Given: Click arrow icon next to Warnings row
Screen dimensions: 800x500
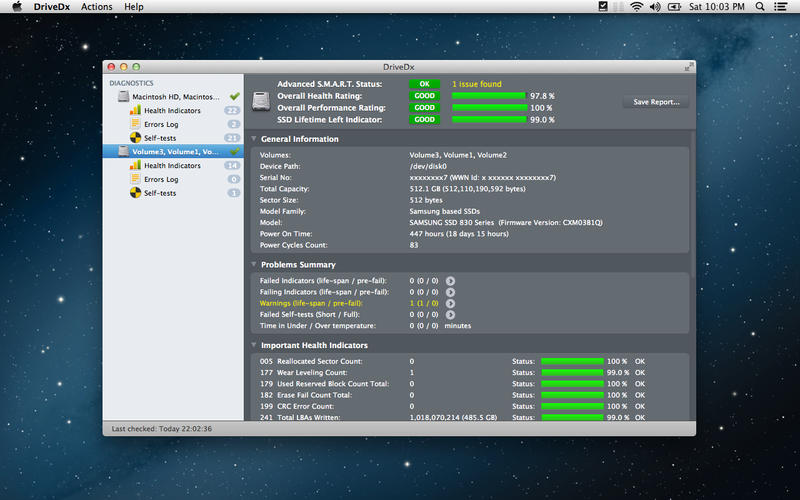Looking at the screenshot, I should click(450, 304).
